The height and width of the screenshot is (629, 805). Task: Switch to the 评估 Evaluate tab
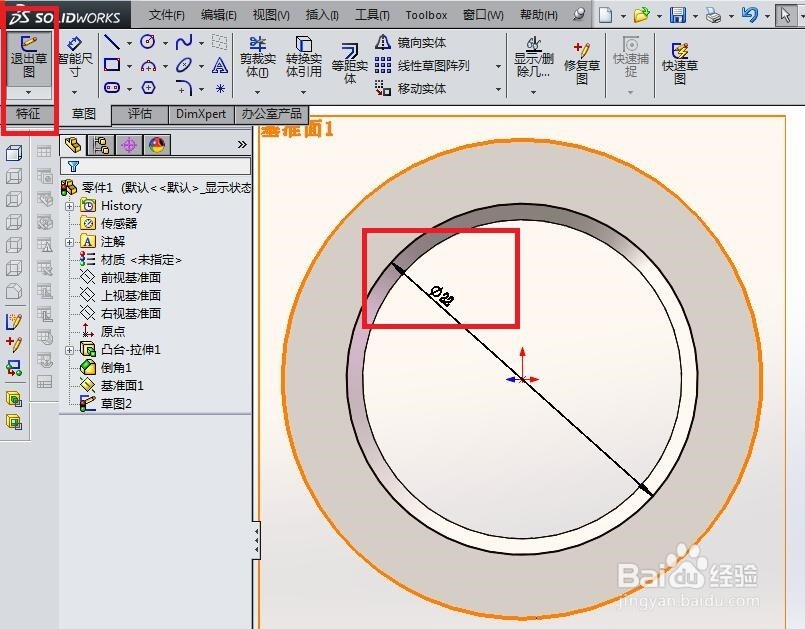click(x=140, y=113)
